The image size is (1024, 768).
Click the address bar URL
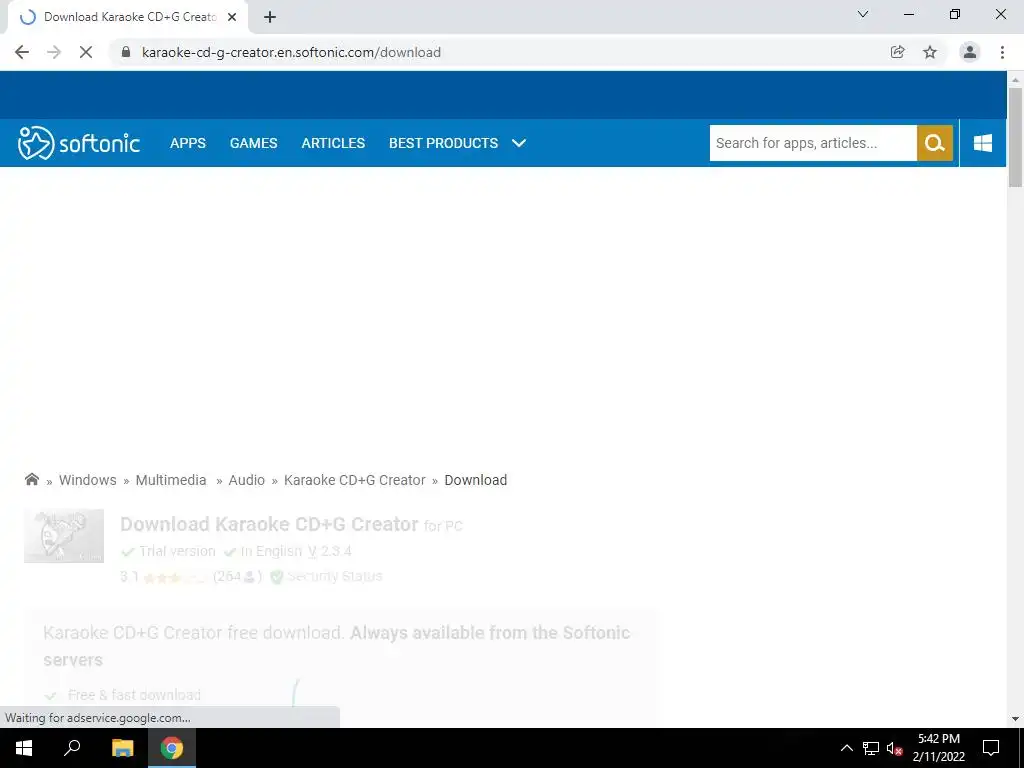291,52
